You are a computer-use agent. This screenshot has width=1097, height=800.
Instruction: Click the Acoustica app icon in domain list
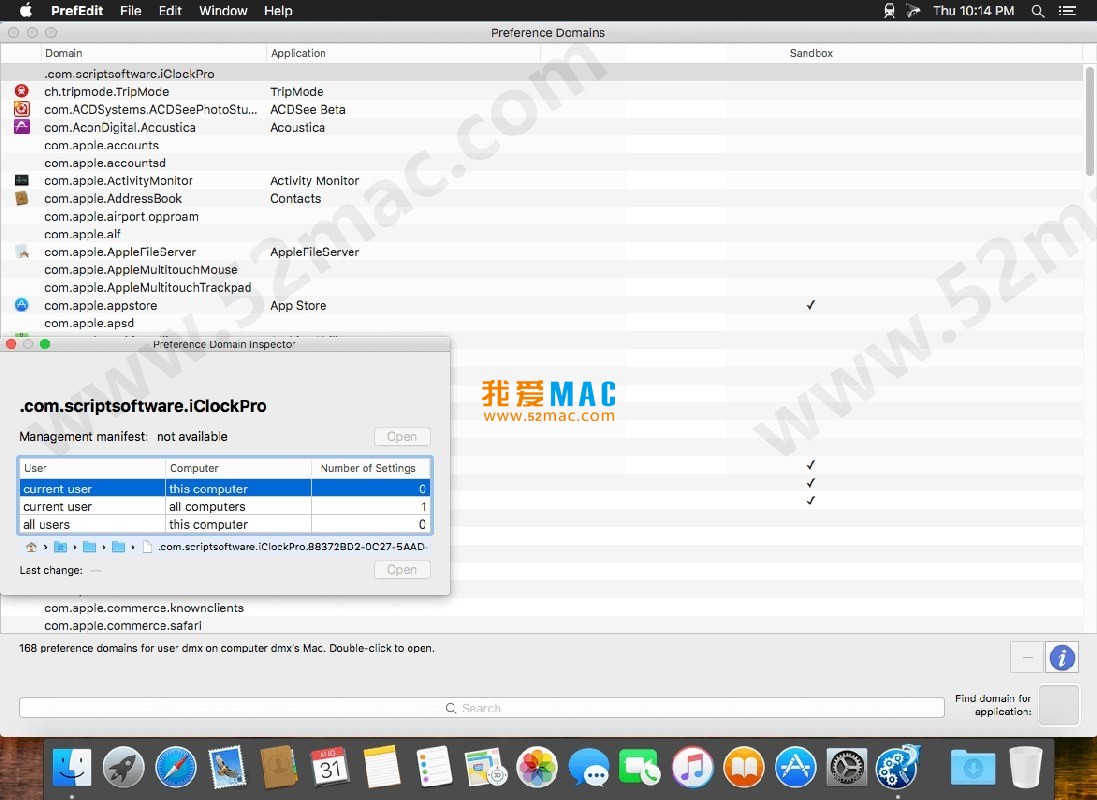point(22,127)
